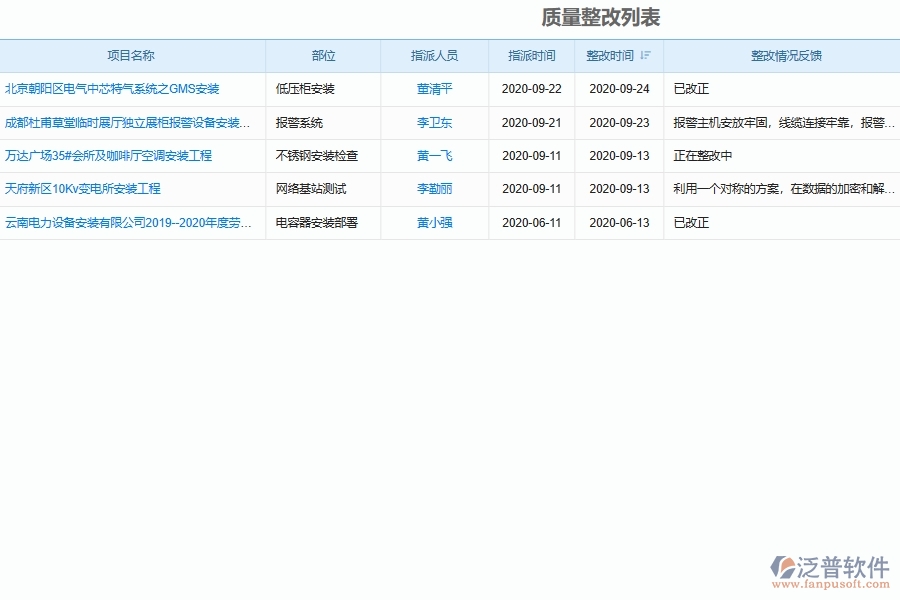View assignee 董清平's details
Viewport: 900px width, 600px height.
[x=433, y=88]
